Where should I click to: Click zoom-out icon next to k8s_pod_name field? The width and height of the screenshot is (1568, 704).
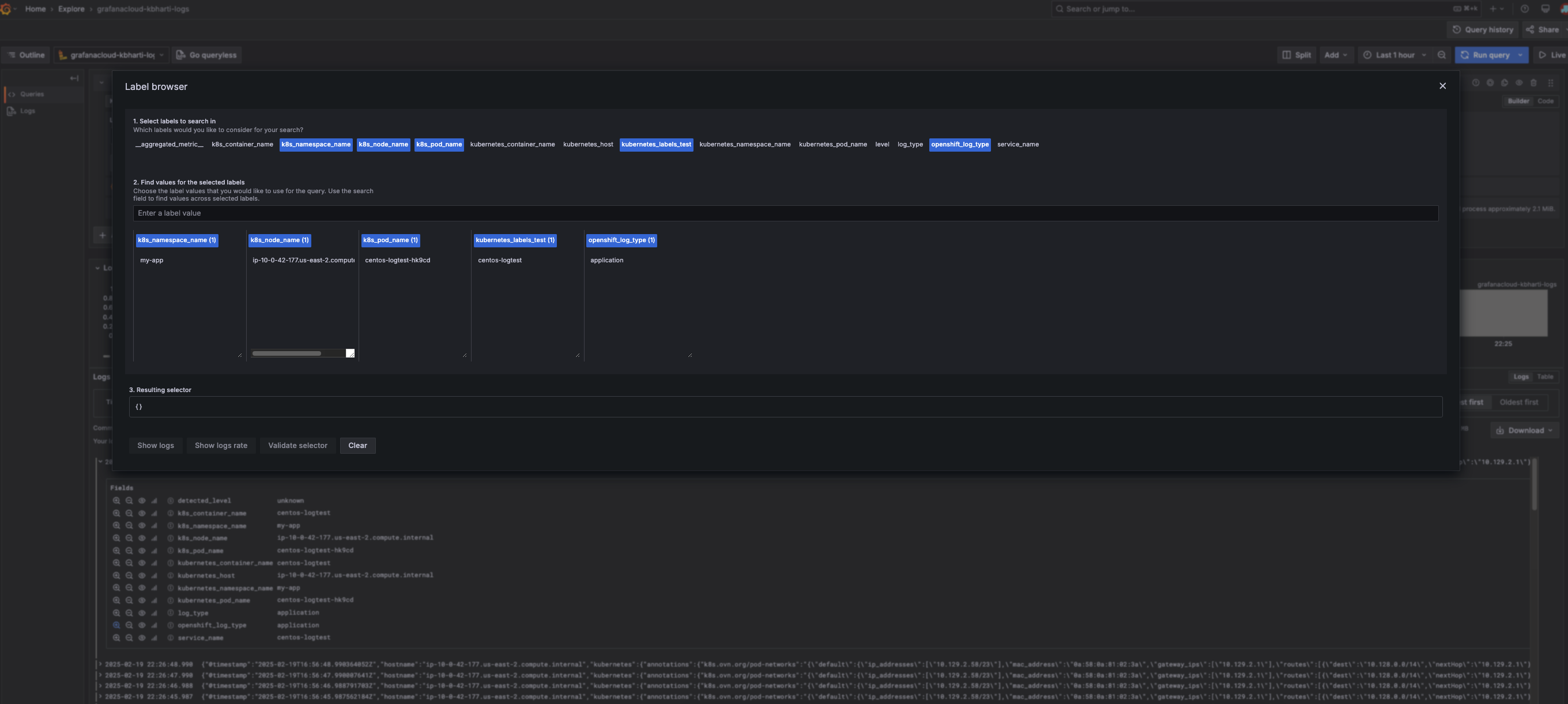pos(129,551)
